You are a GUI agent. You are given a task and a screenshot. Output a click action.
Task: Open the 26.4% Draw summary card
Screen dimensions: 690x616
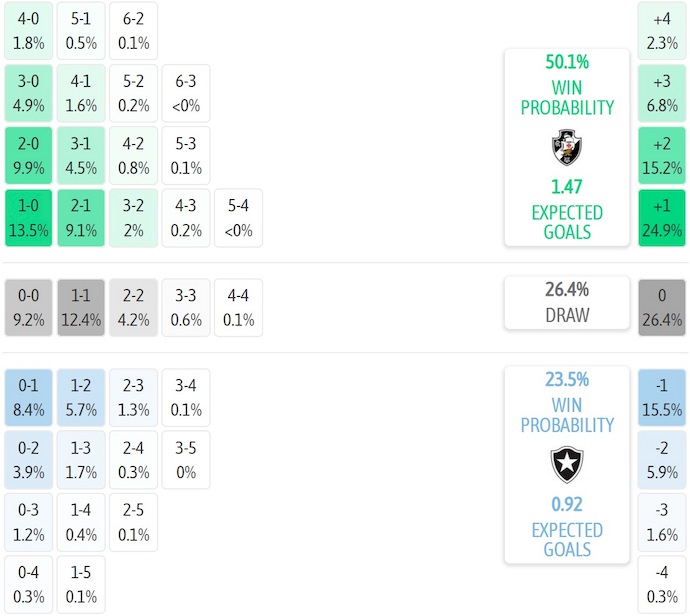click(x=566, y=303)
